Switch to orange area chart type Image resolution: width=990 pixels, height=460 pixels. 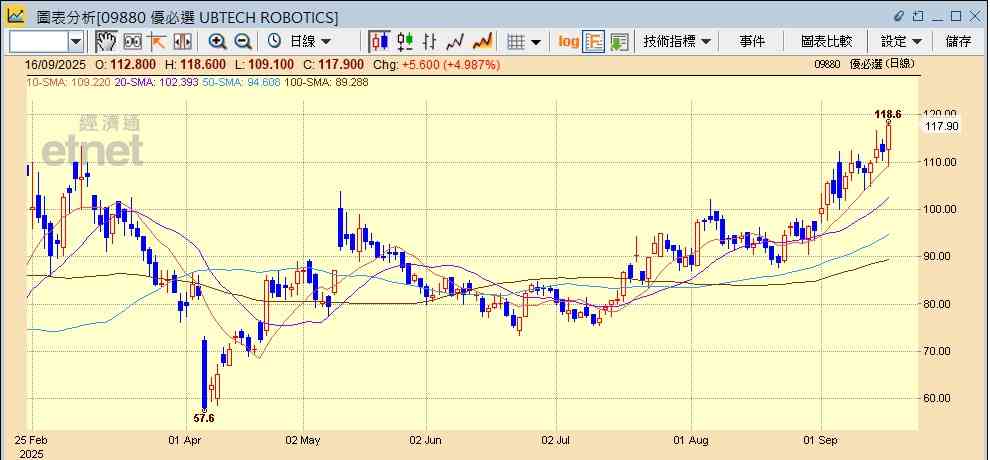pyautogui.click(x=482, y=42)
